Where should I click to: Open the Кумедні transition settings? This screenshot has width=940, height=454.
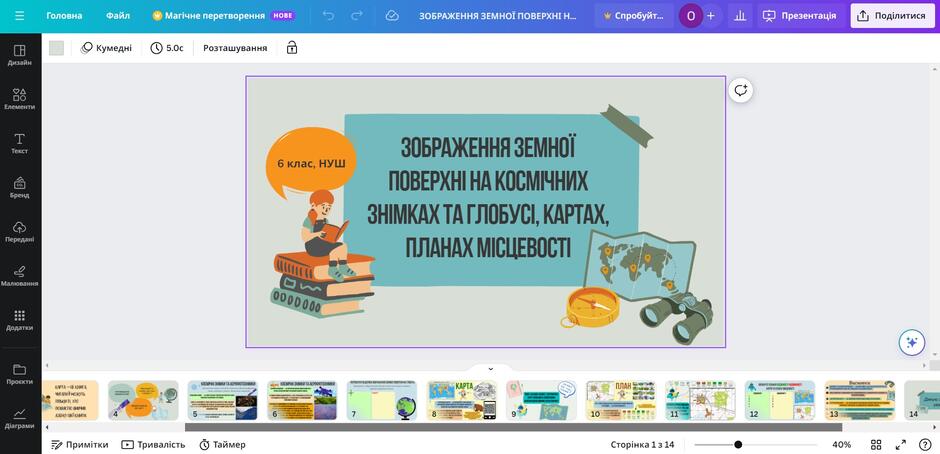click(107, 48)
